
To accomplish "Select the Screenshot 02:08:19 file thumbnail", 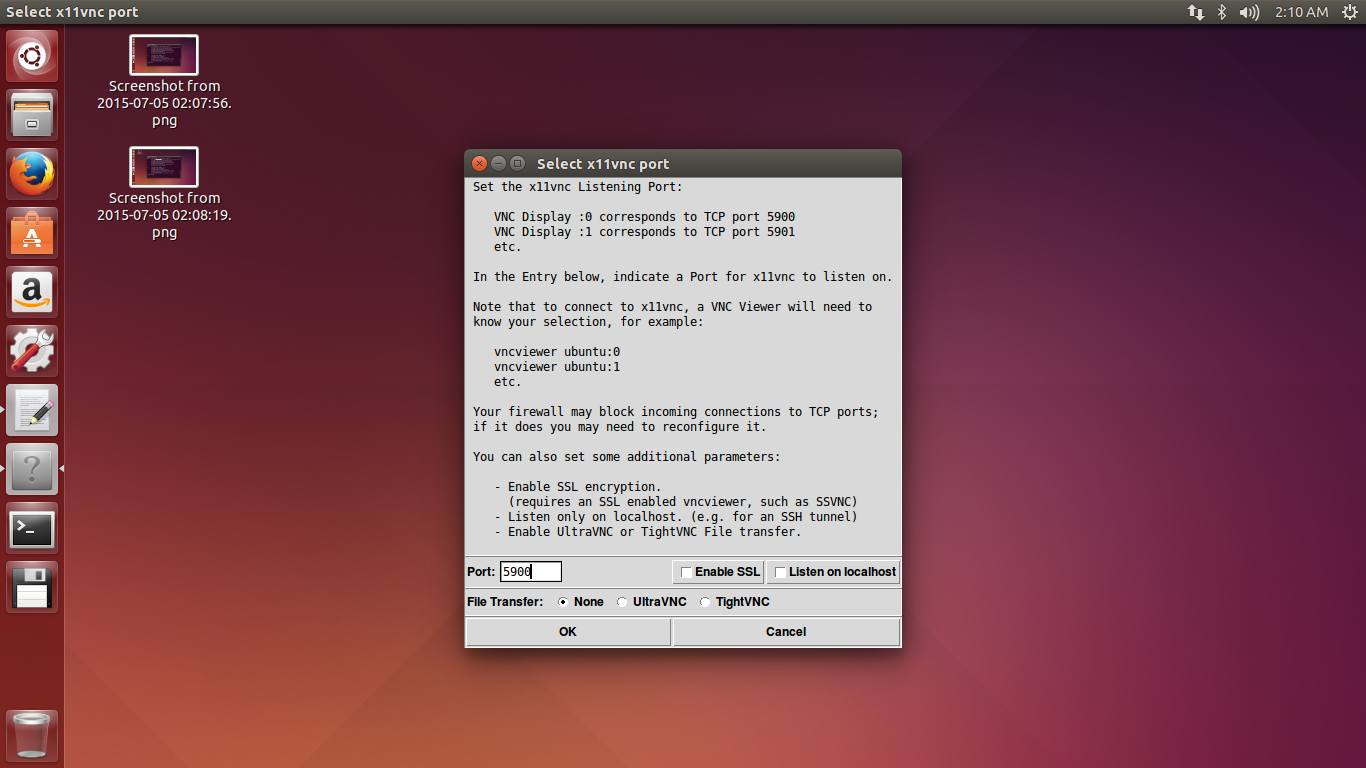I will pos(164,167).
